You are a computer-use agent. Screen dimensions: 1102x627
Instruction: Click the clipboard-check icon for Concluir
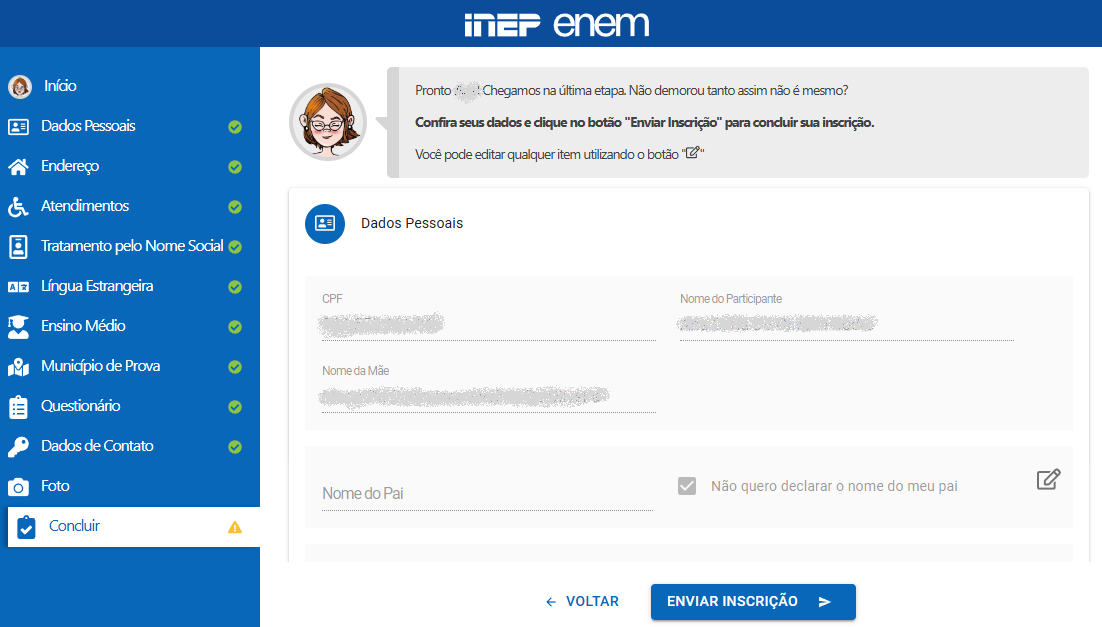tap(26, 527)
